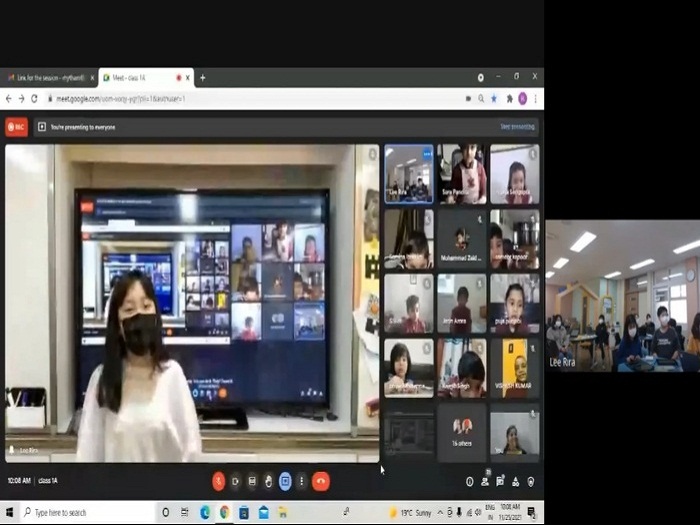Image resolution: width=700 pixels, height=525 pixels.
Task: Raise hand using the hand icon
Action: 268,481
